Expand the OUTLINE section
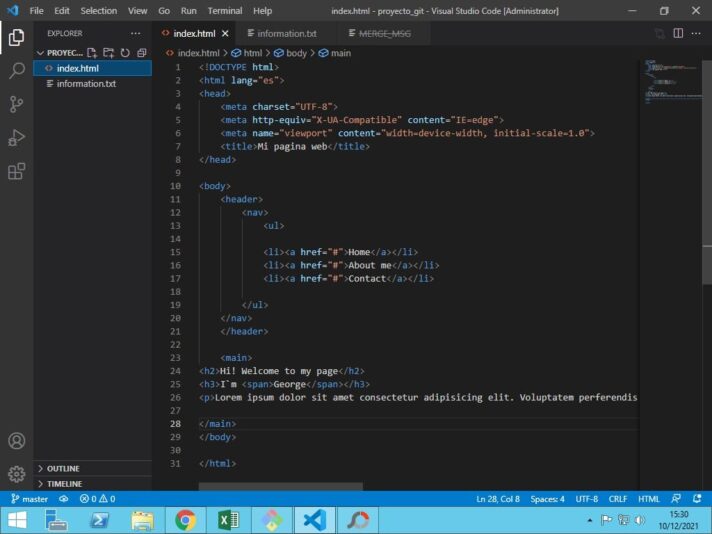 (x=62, y=468)
